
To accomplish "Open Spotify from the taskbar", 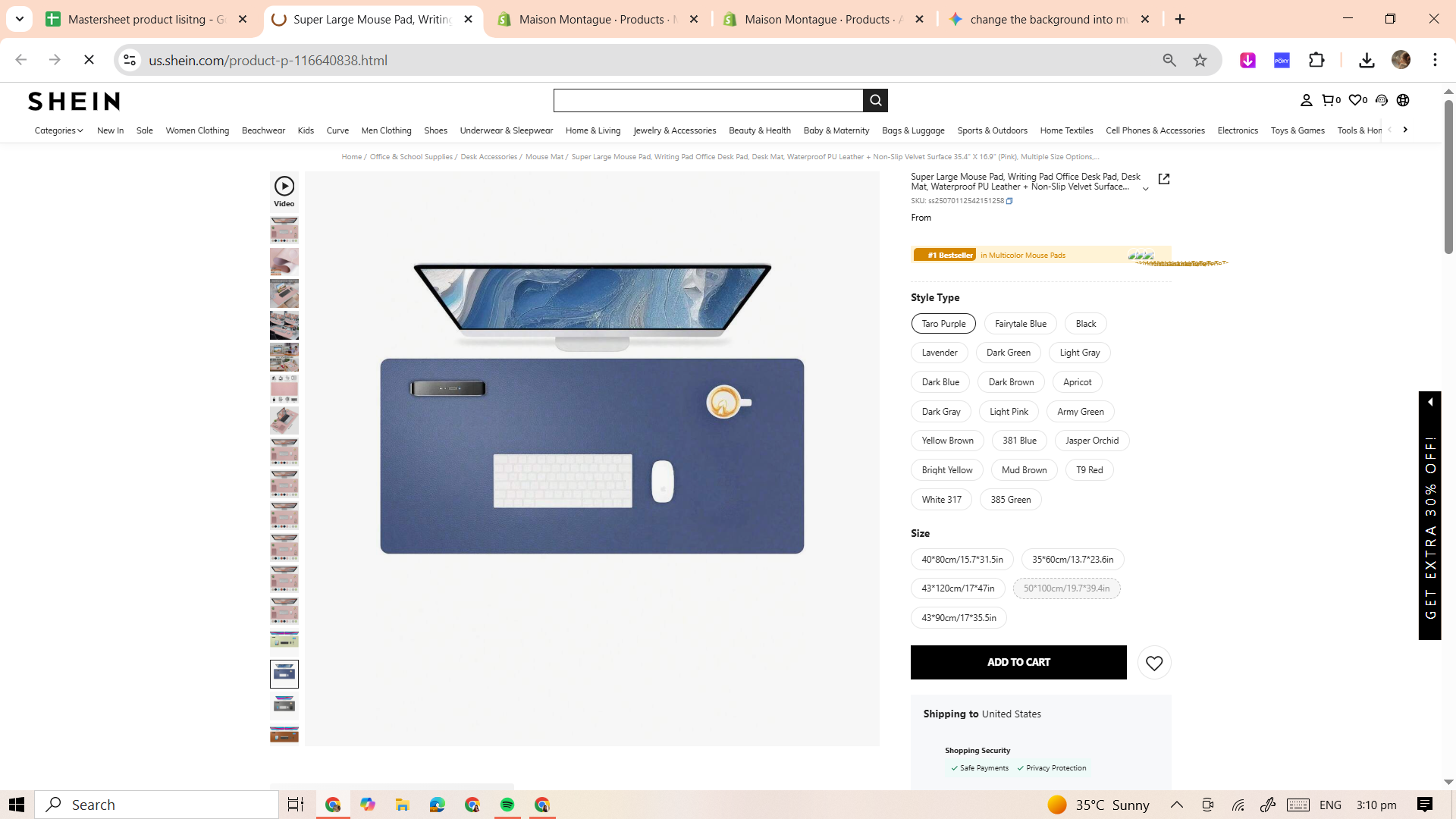I will (507, 805).
